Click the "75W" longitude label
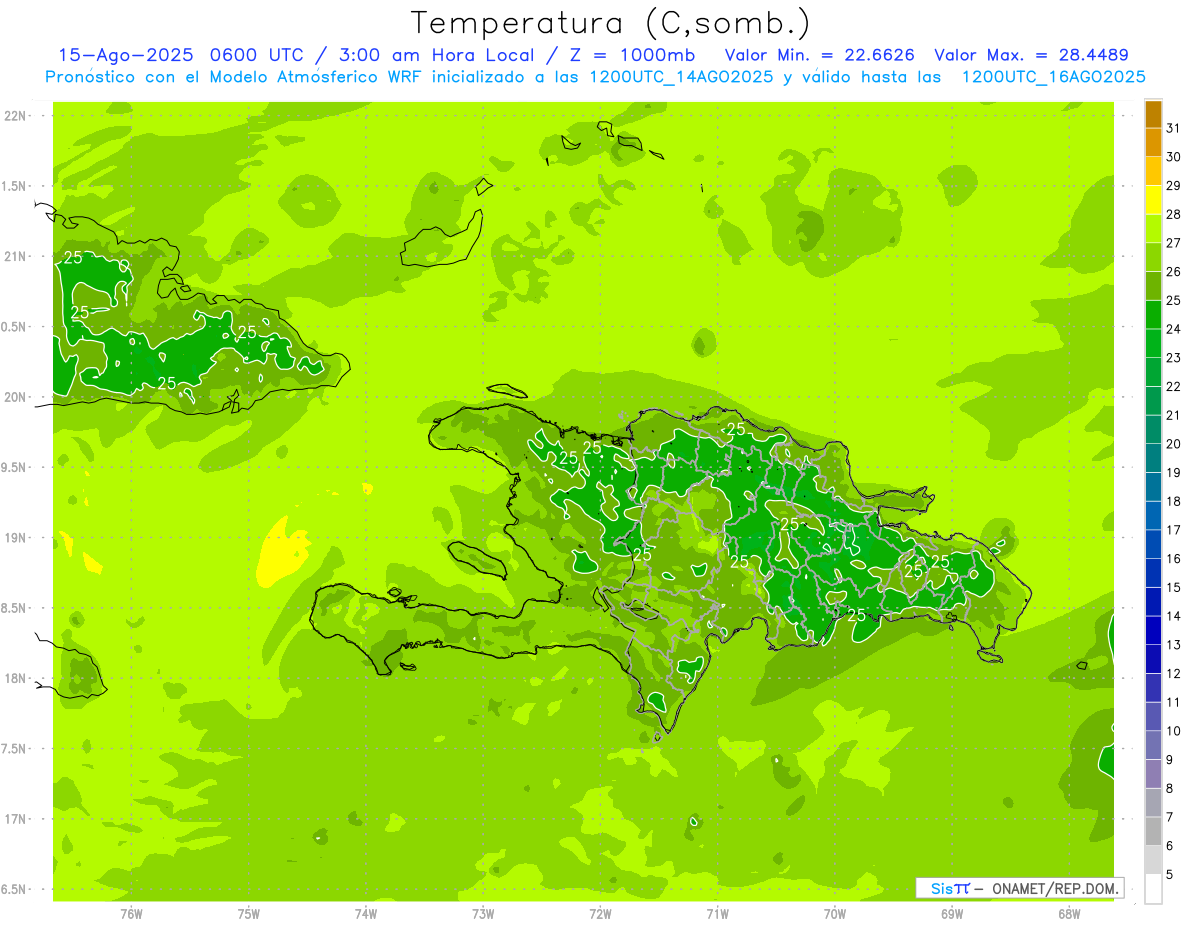This screenshot has height=927, width=1200. [248, 914]
